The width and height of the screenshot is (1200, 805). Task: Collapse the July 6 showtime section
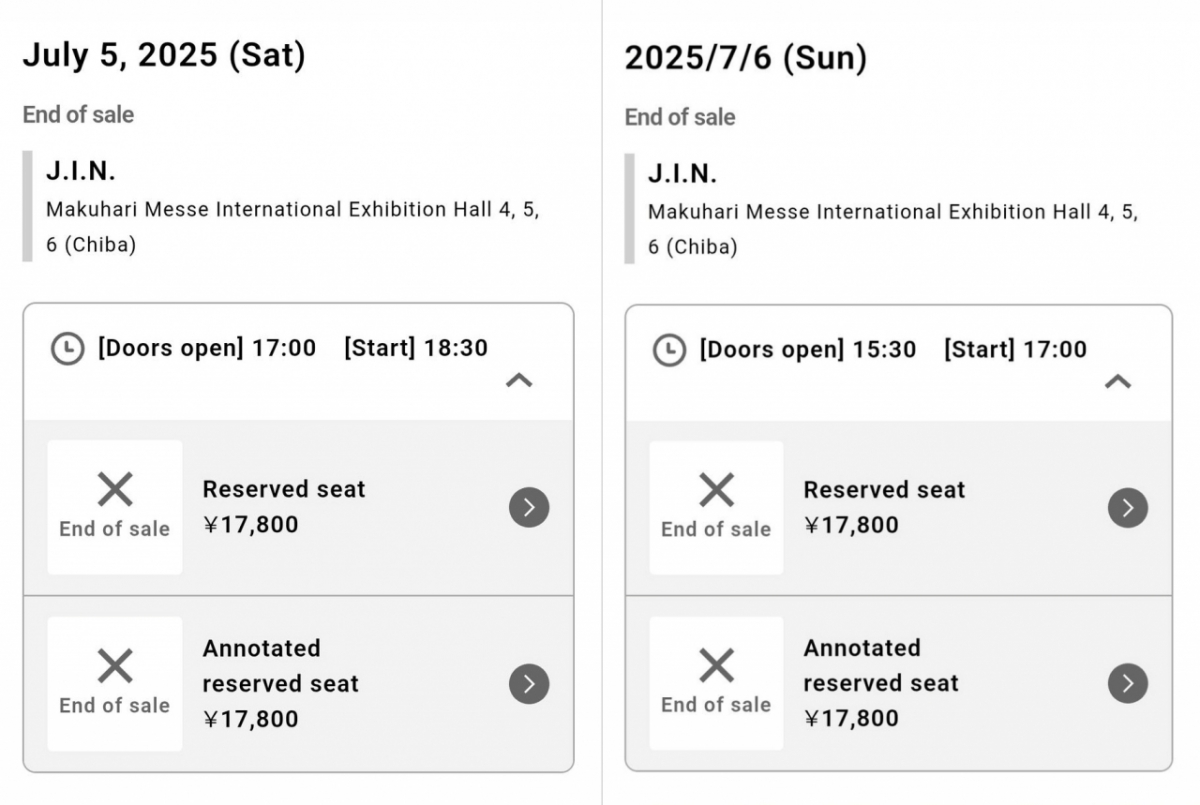[x=1117, y=381]
